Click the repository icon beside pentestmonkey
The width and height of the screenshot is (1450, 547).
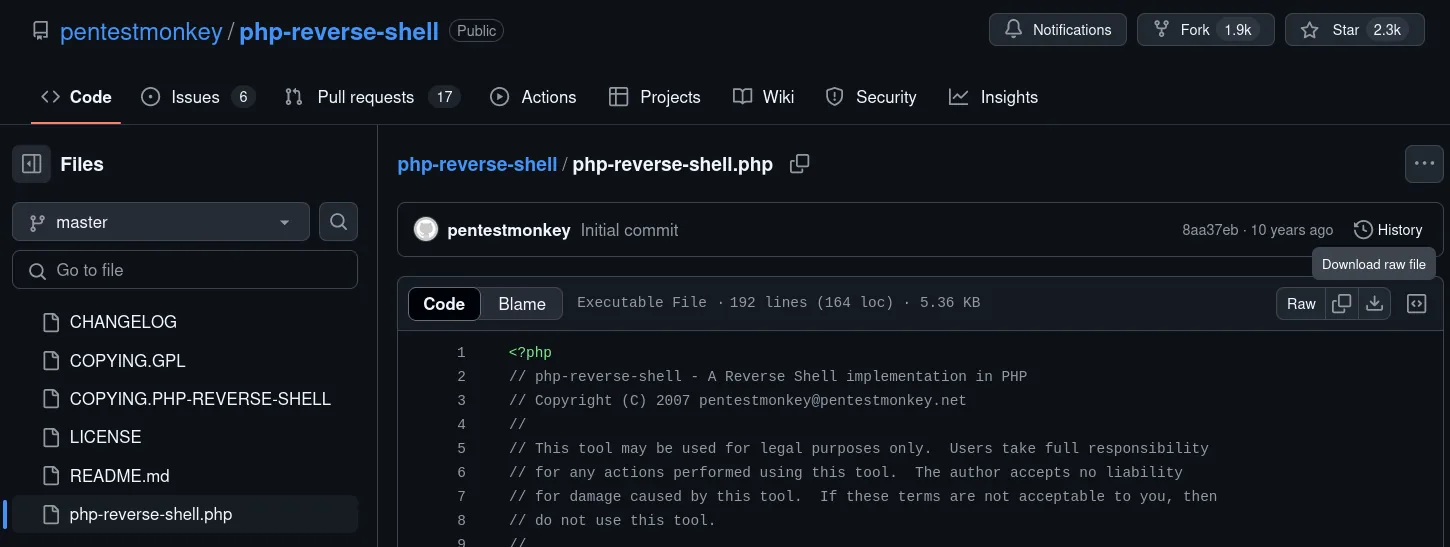click(x=40, y=31)
